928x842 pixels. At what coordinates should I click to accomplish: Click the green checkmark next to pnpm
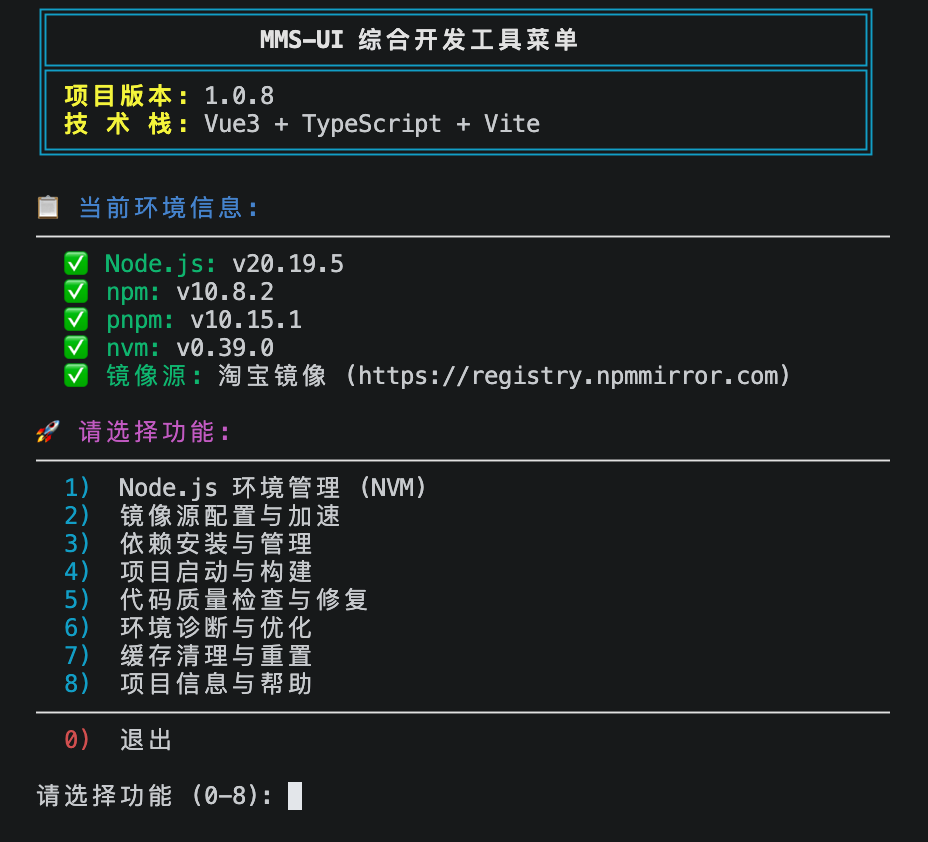(76, 320)
